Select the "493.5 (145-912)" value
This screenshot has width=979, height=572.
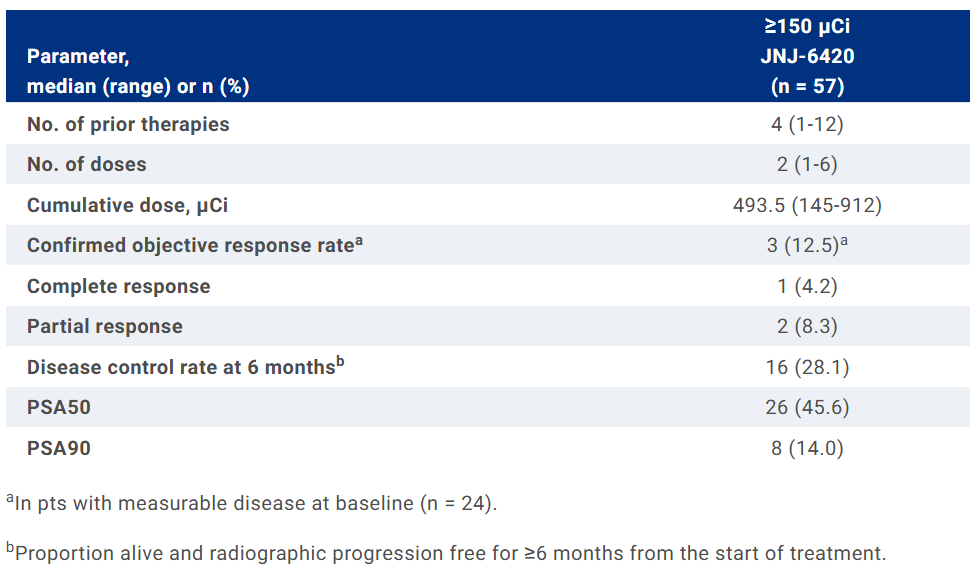point(807,206)
